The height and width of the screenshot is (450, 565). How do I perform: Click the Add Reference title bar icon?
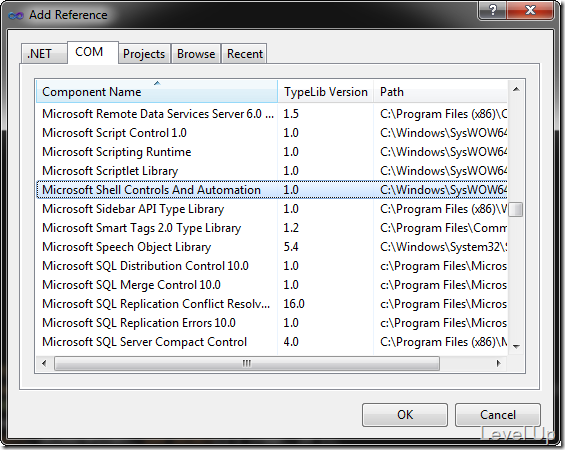(x=16, y=15)
